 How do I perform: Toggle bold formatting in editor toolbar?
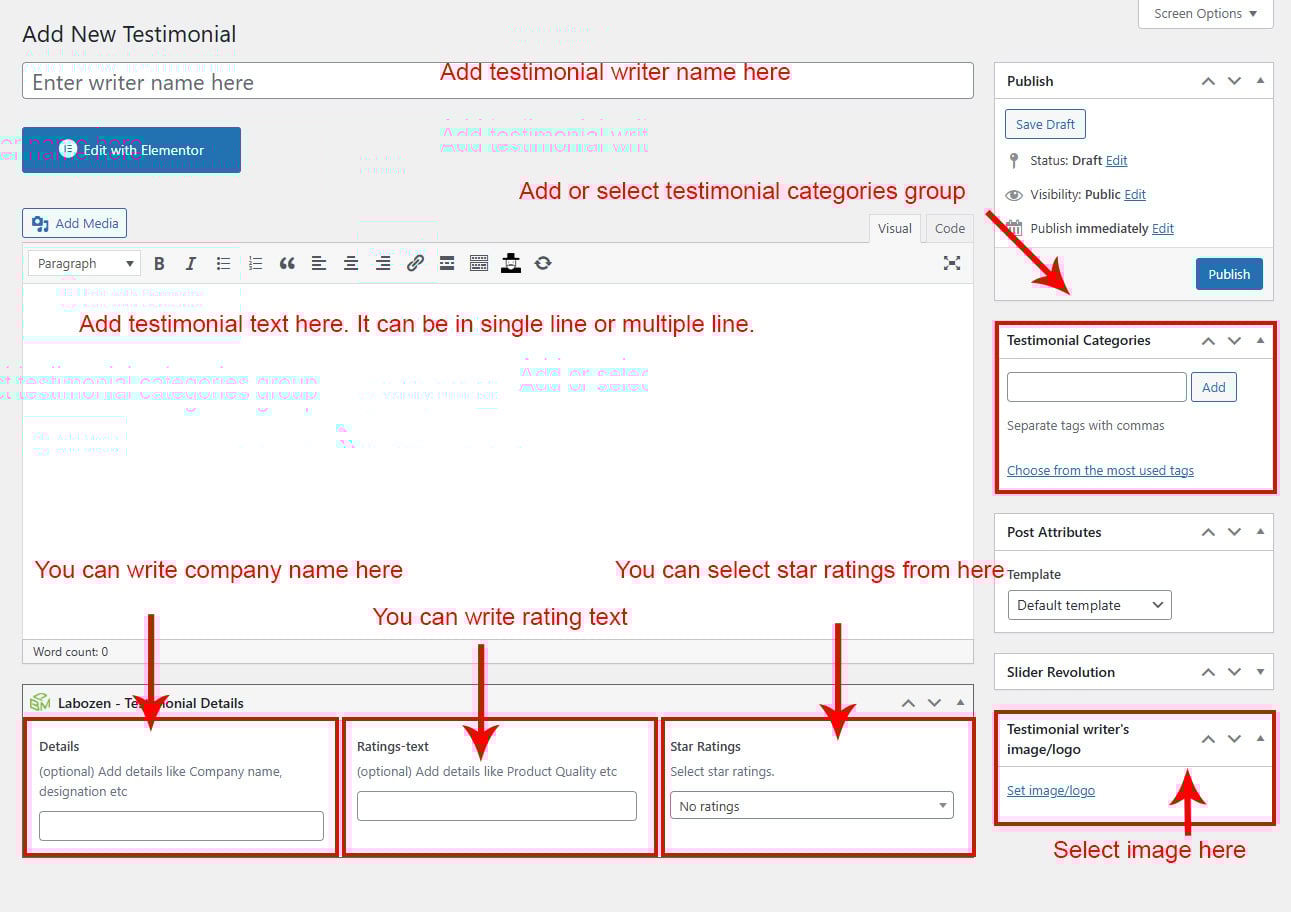point(159,263)
